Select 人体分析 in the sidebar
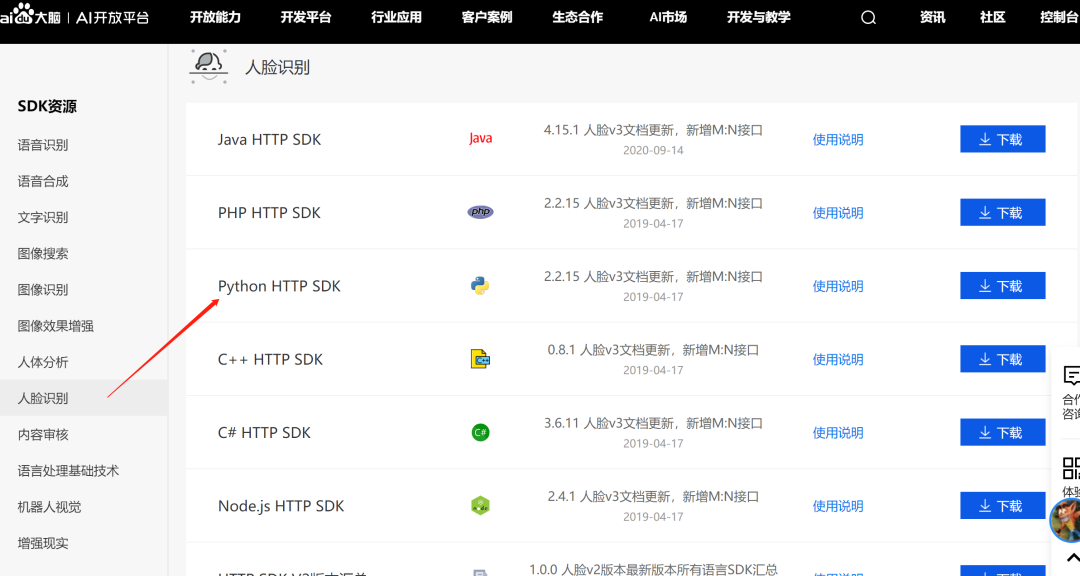The width and height of the screenshot is (1080, 576). pyautogui.click(x=43, y=362)
